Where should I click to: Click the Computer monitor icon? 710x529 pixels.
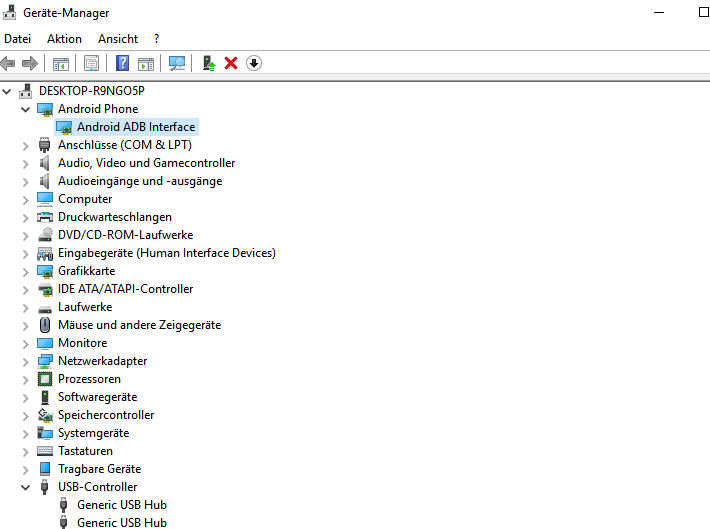45,199
